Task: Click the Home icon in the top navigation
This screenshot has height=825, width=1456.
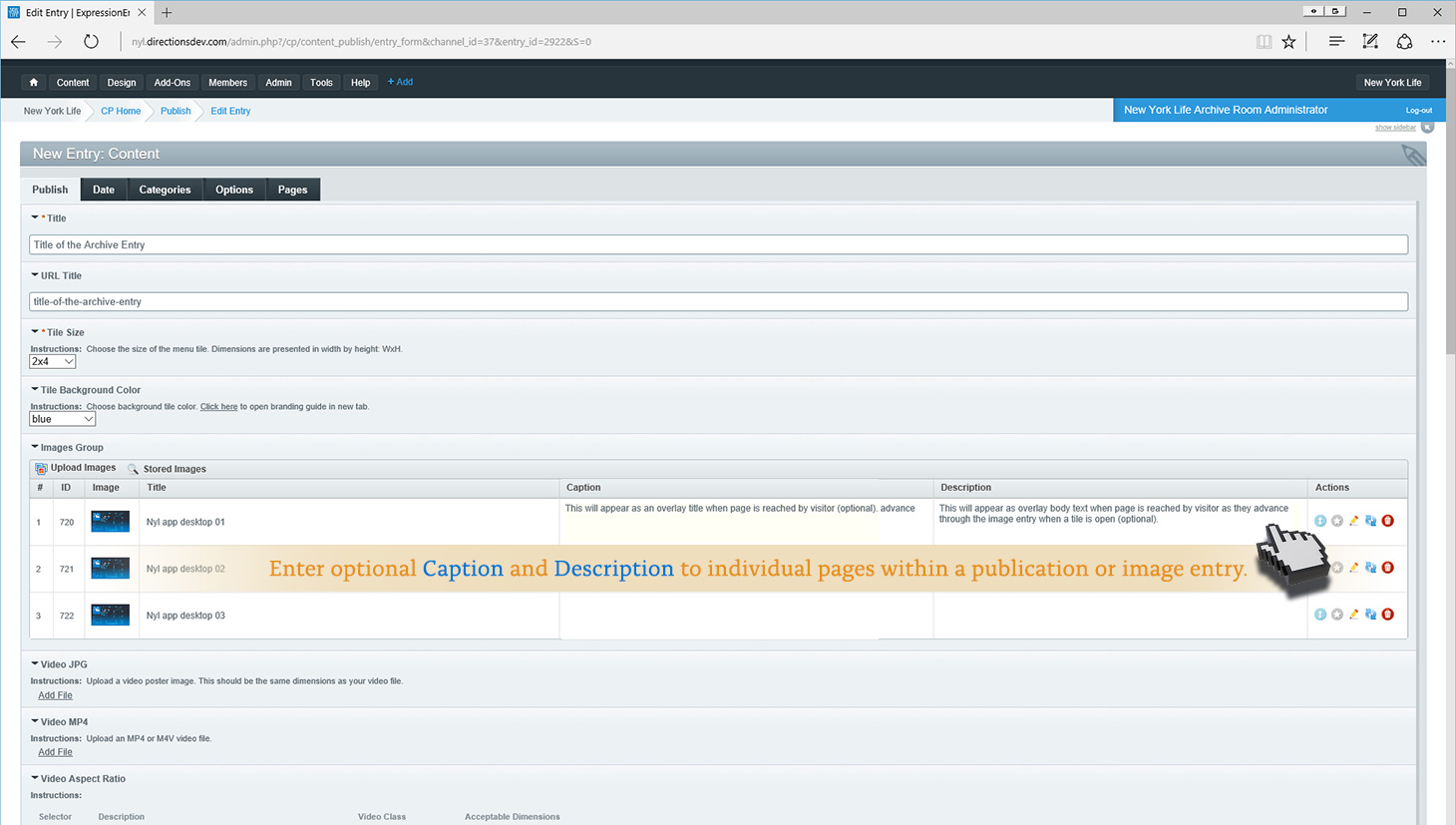Action: click(x=34, y=83)
